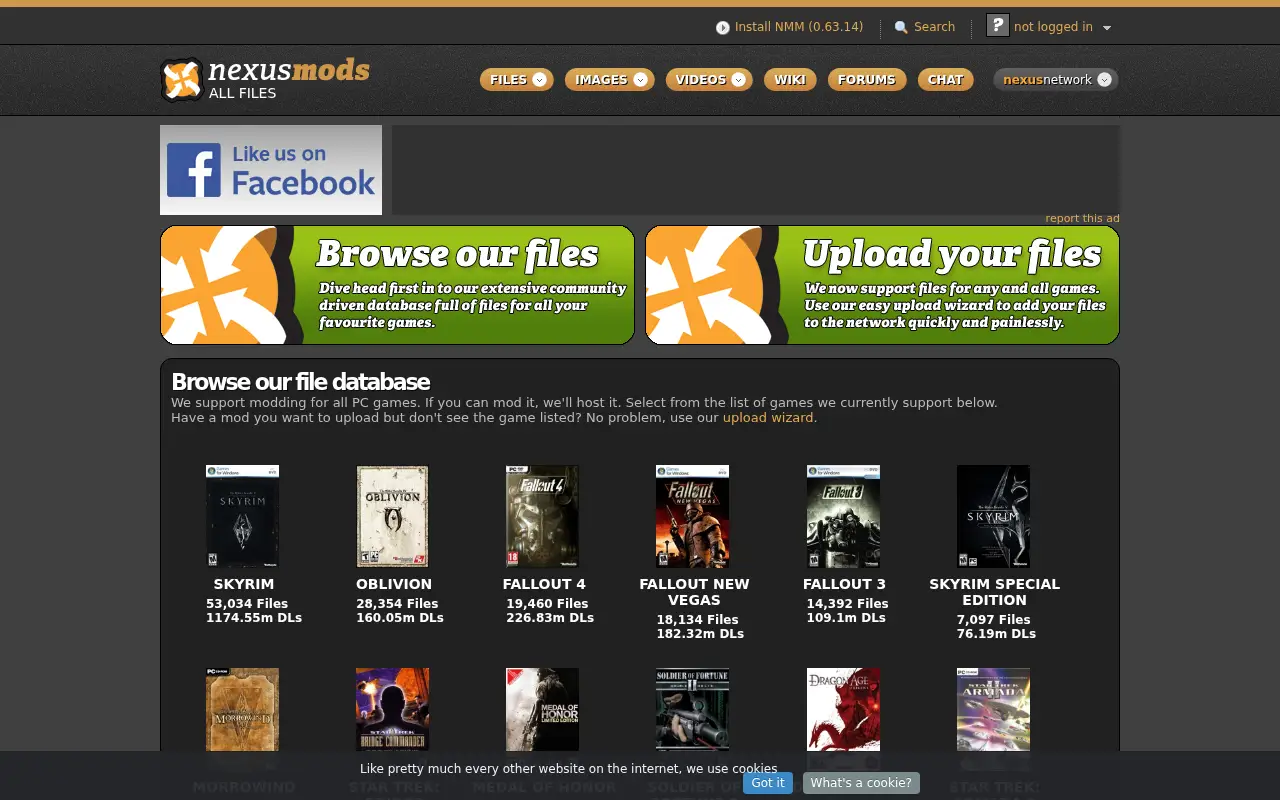Open the 'not logged in' account dropdown arrow
This screenshot has width=1280, height=800.
[1107, 28]
